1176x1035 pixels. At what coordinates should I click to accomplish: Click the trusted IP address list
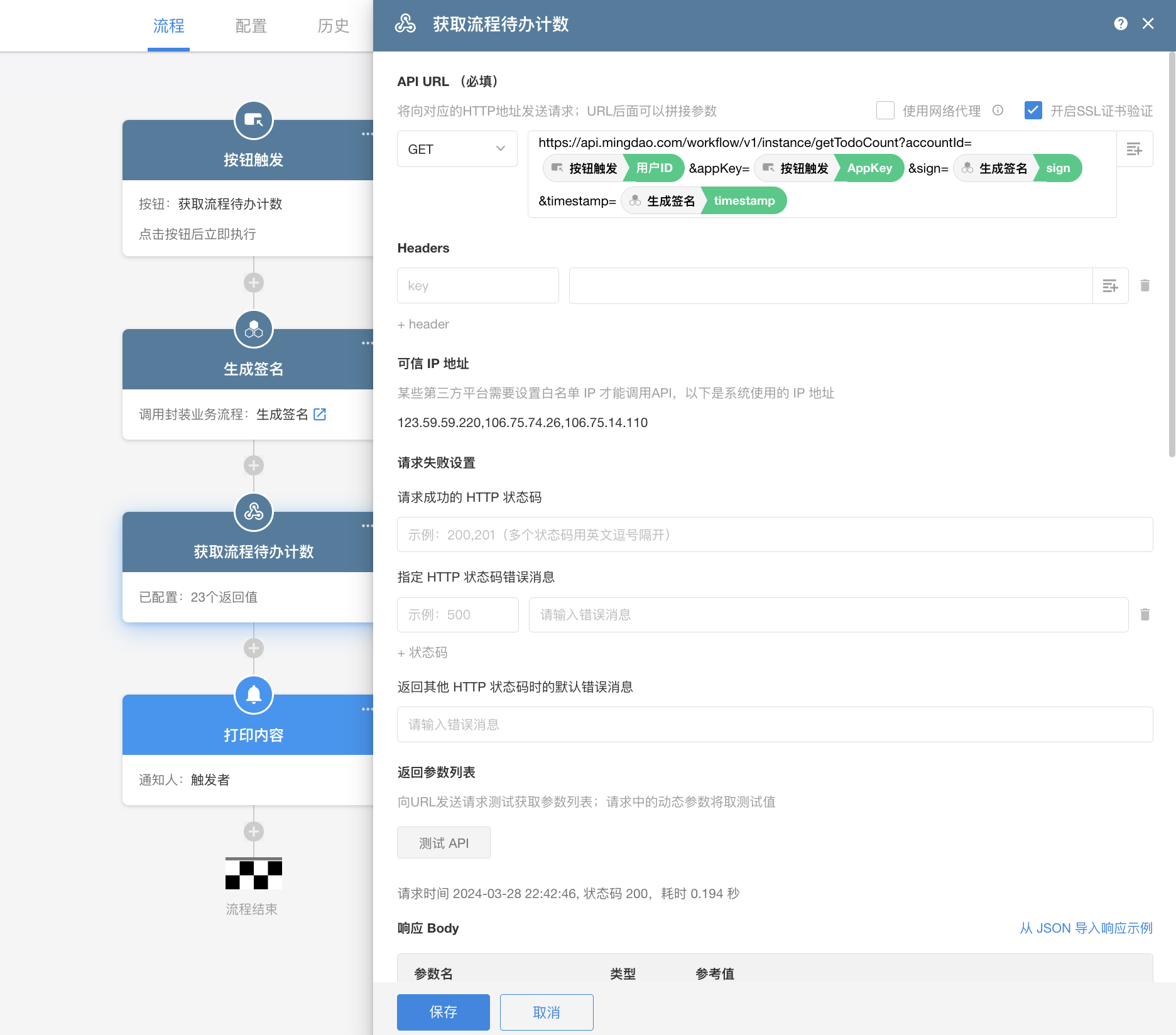coord(523,423)
